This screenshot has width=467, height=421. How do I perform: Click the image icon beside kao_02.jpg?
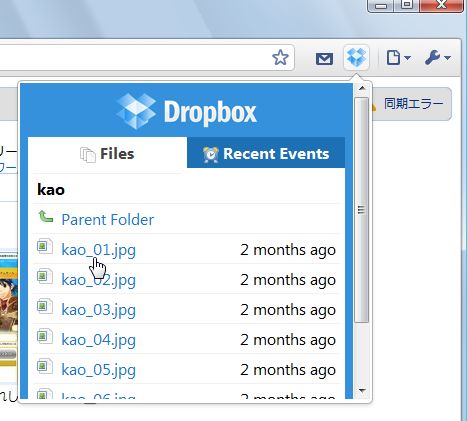45,276
